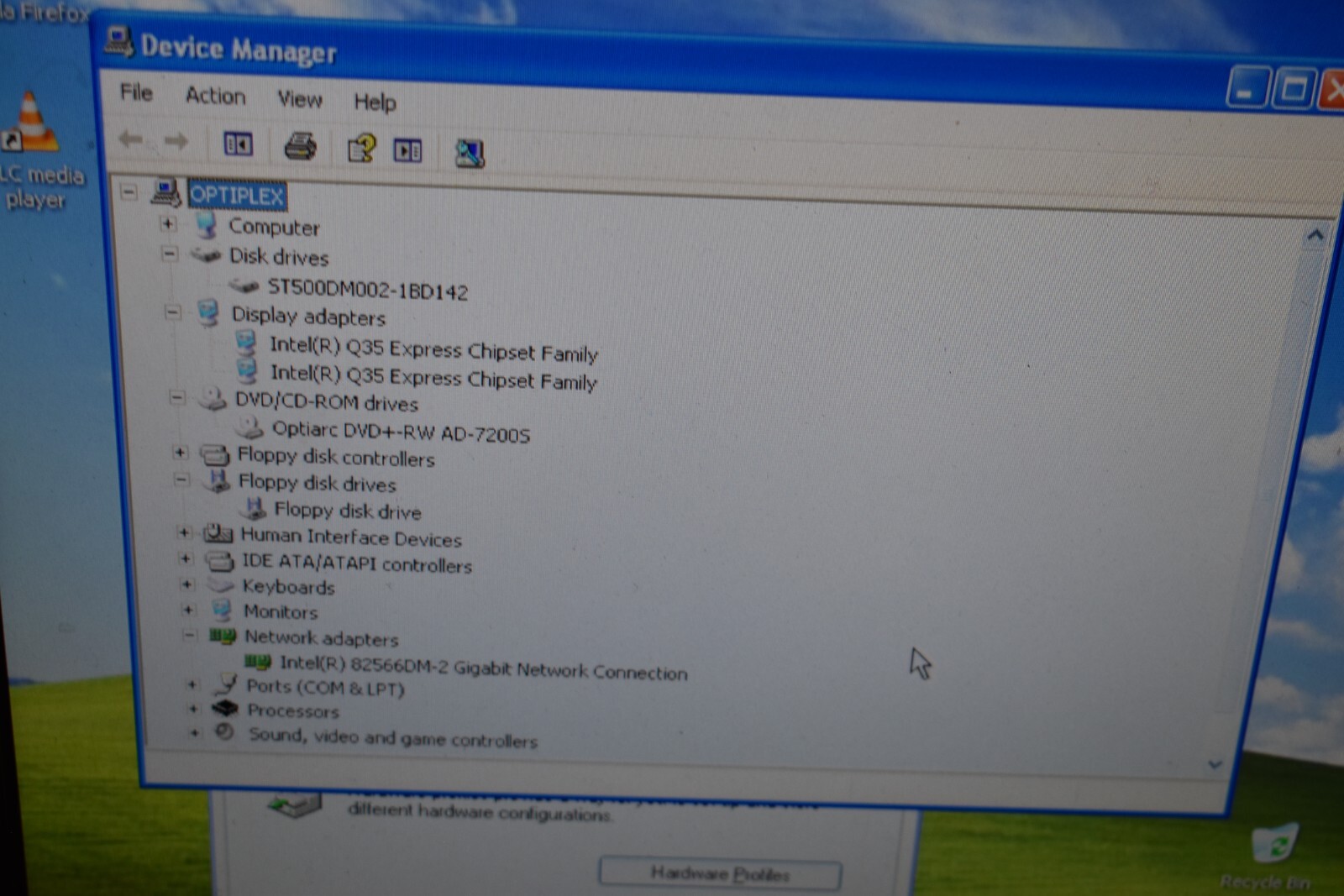1344x896 pixels.
Task: Expand the Processors node
Action: point(193,709)
